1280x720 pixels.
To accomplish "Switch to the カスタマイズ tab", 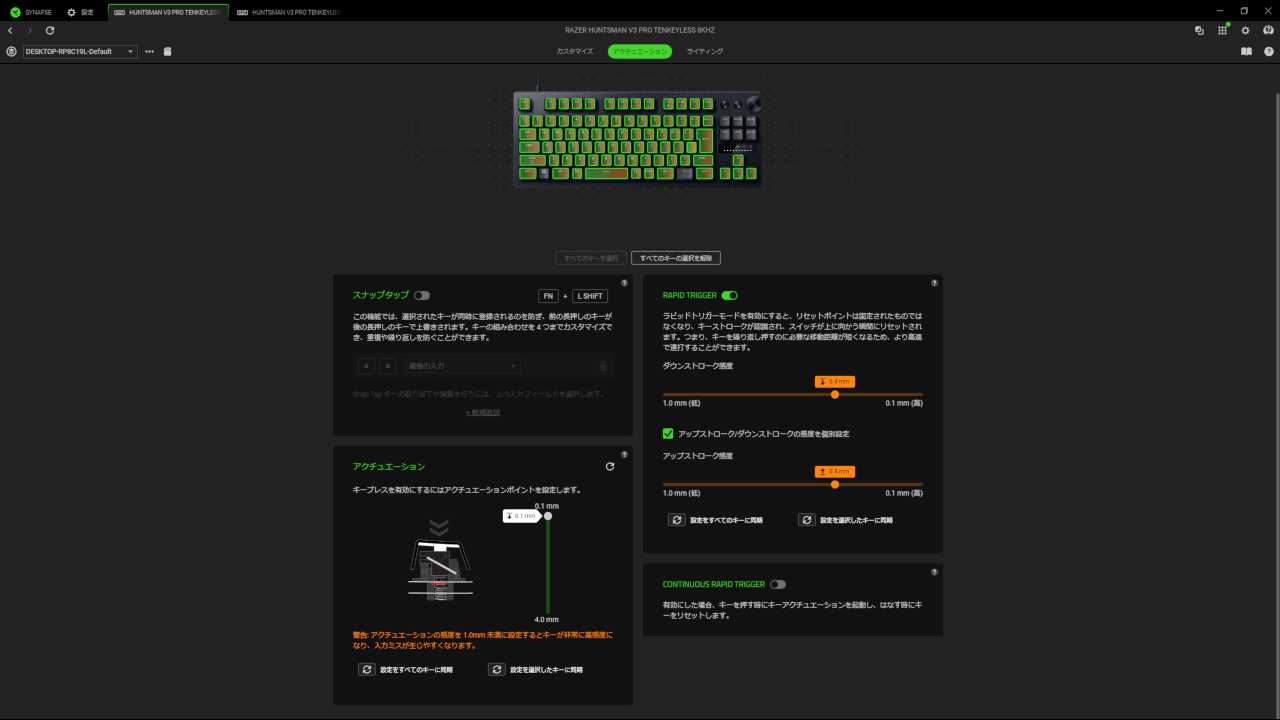I will [x=575, y=51].
